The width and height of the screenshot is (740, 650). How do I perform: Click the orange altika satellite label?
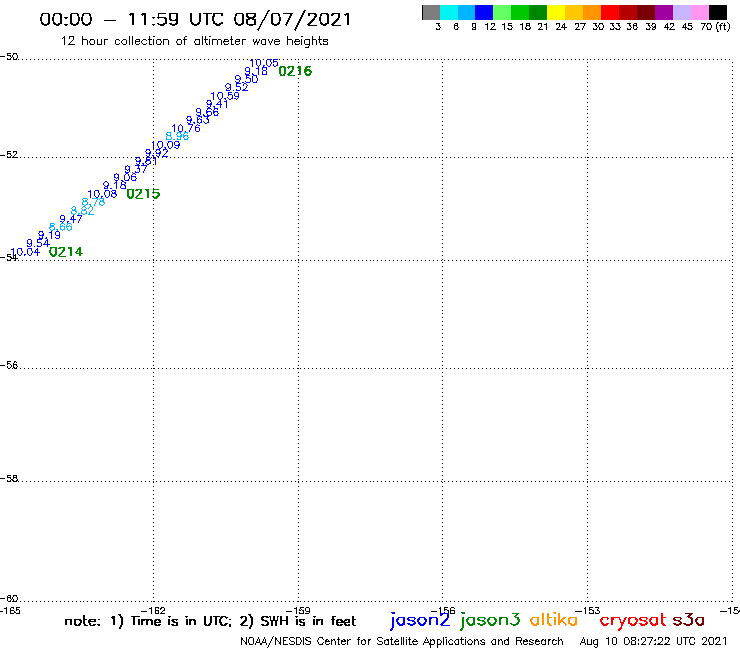click(x=554, y=620)
